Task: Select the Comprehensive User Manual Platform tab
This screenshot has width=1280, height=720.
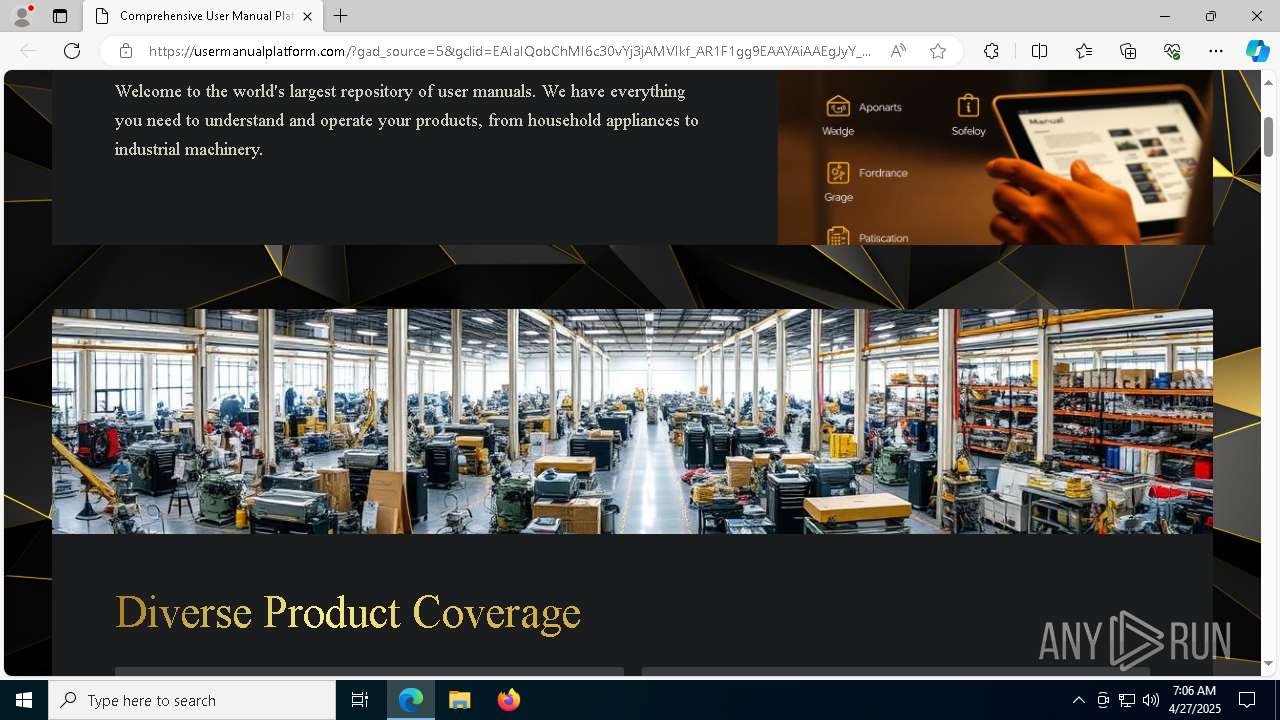Action: (x=203, y=16)
